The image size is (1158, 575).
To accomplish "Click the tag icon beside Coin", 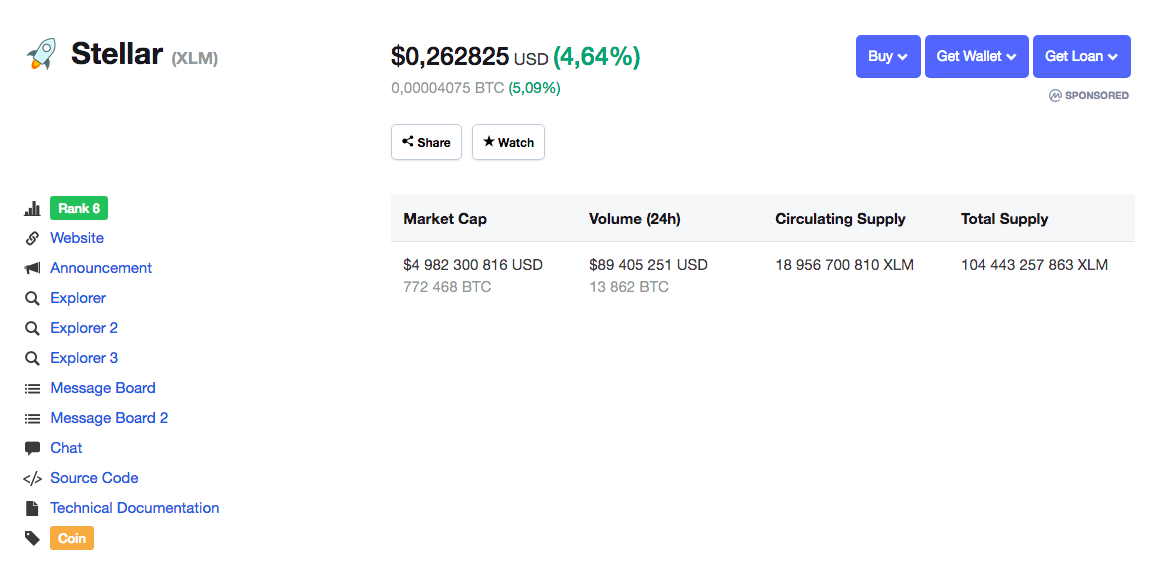I will pos(32,538).
